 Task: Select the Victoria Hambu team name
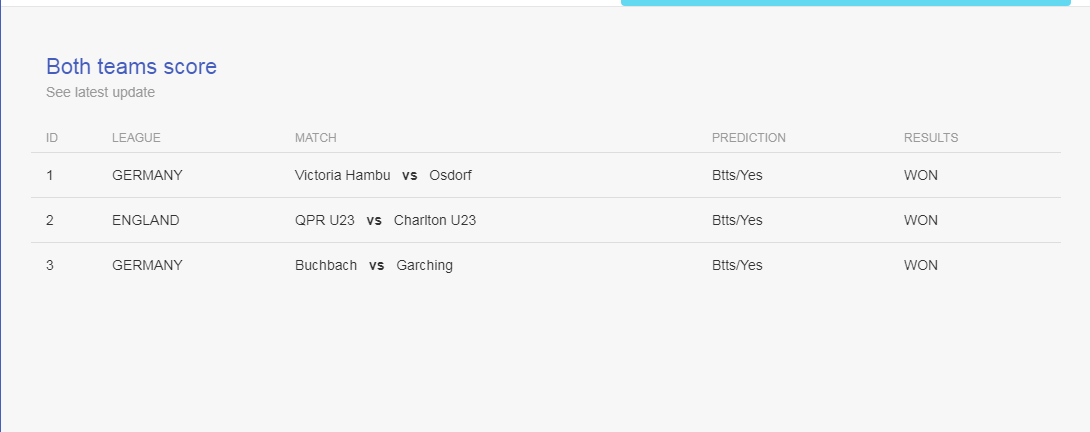[x=343, y=175]
